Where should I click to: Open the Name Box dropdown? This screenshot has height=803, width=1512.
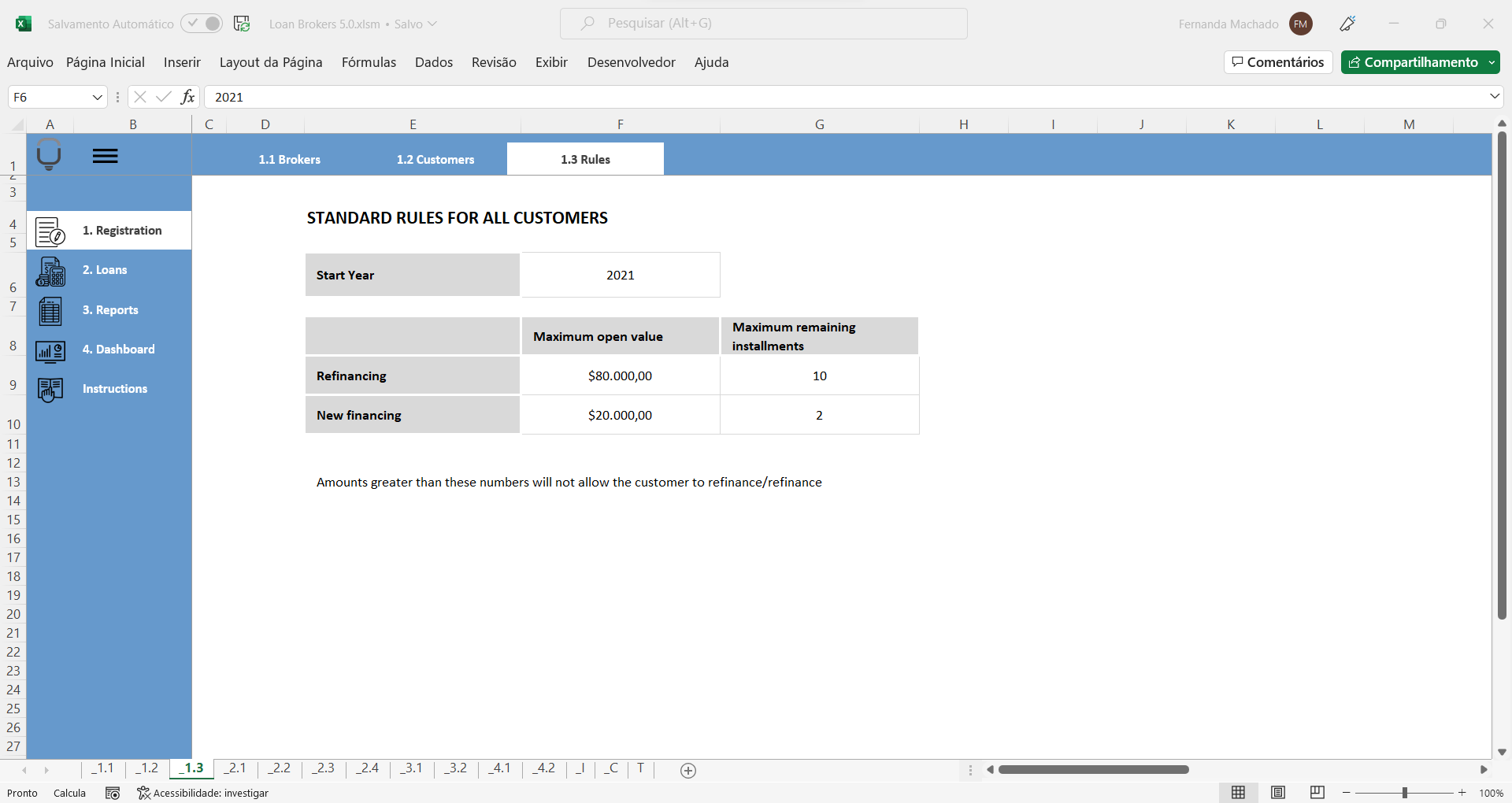(97, 96)
